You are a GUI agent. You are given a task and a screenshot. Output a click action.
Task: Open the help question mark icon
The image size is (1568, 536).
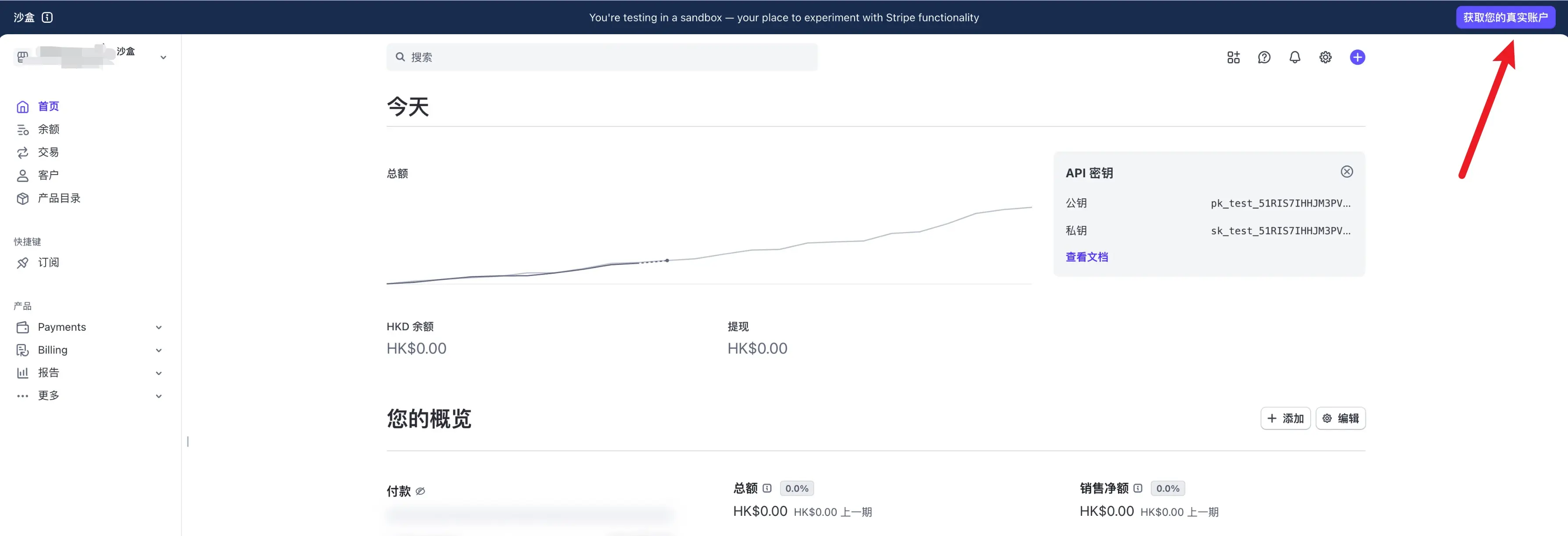[x=1264, y=57]
